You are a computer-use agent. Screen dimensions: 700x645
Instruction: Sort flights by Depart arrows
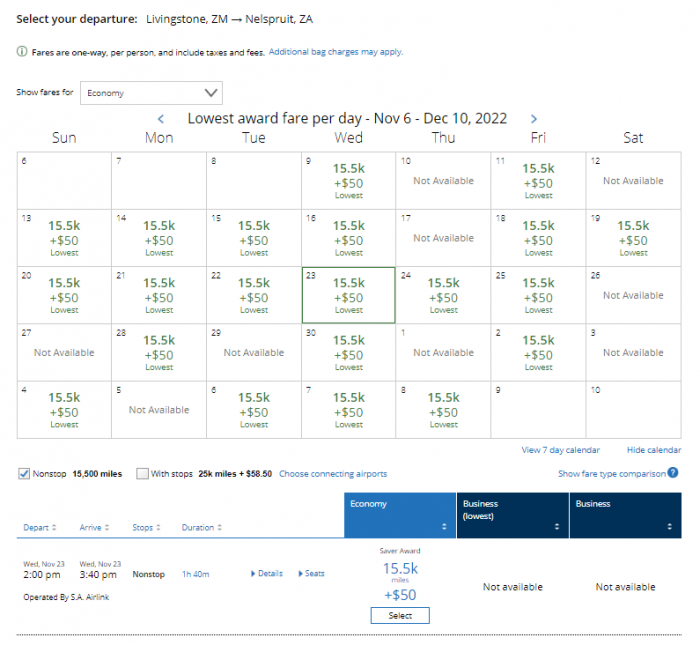coord(54,527)
